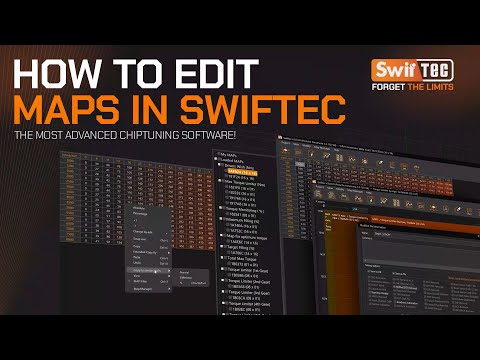Choose Difference in the copy submenu
The image size is (480, 360).
click(x=186, y=278)
